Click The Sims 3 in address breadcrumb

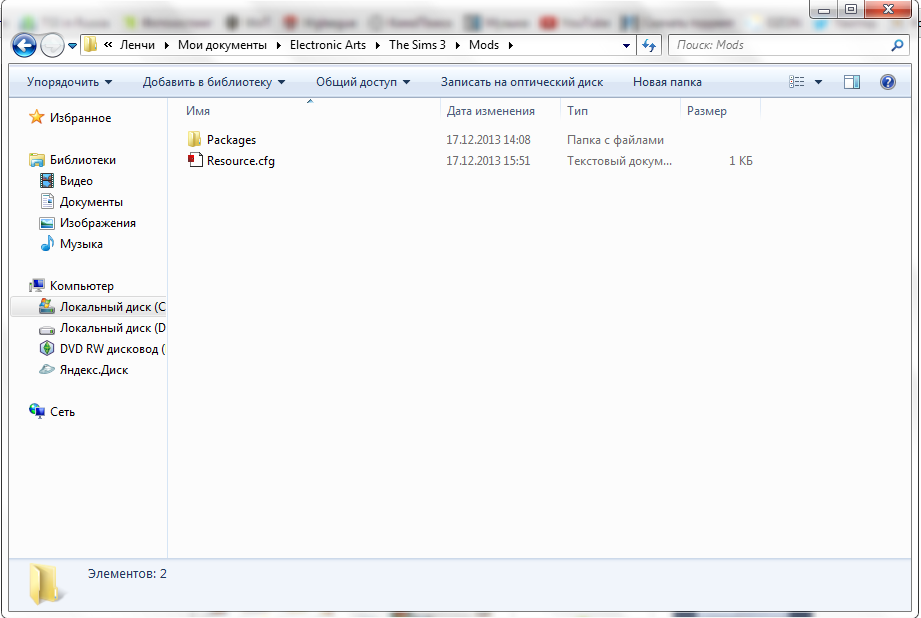coord(417,45)
